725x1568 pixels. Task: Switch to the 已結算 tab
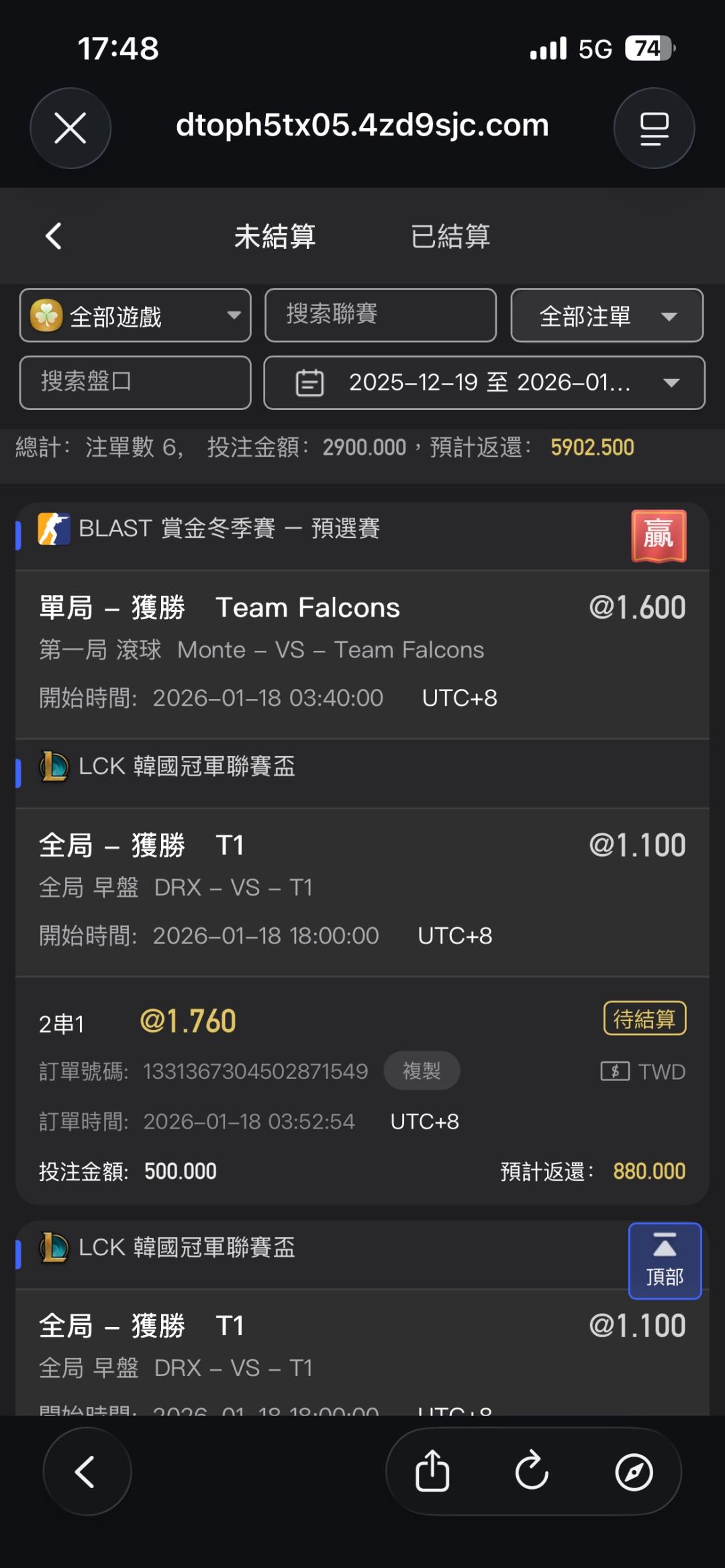(x=450, y=236)
